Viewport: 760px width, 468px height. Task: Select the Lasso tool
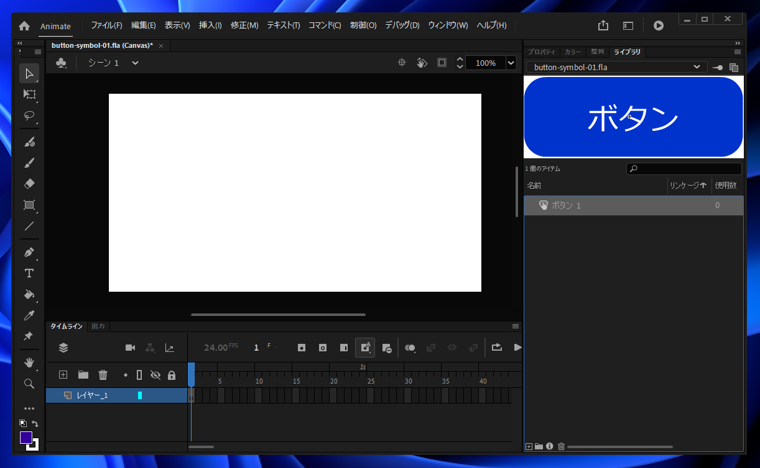pos(29,115)
